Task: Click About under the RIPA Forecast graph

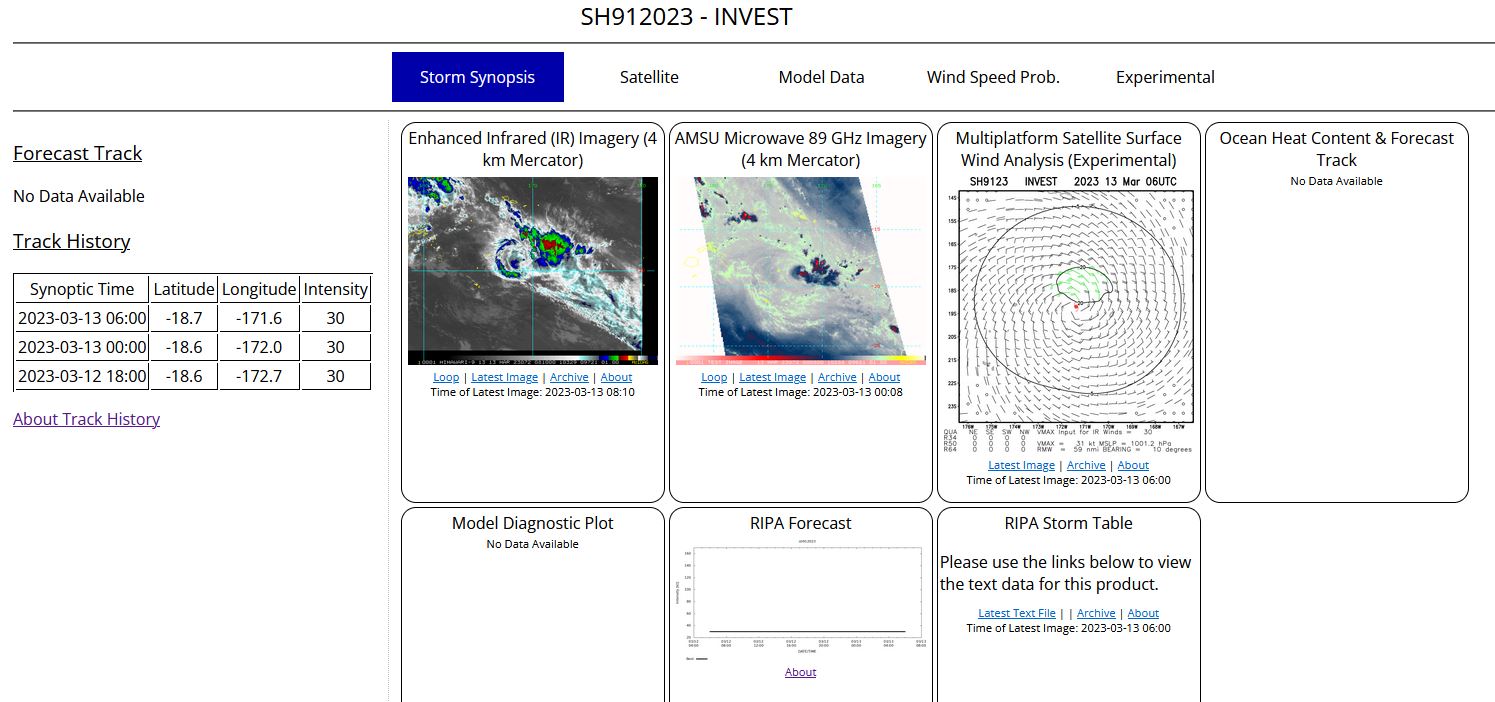Action: tap(800, 672)
